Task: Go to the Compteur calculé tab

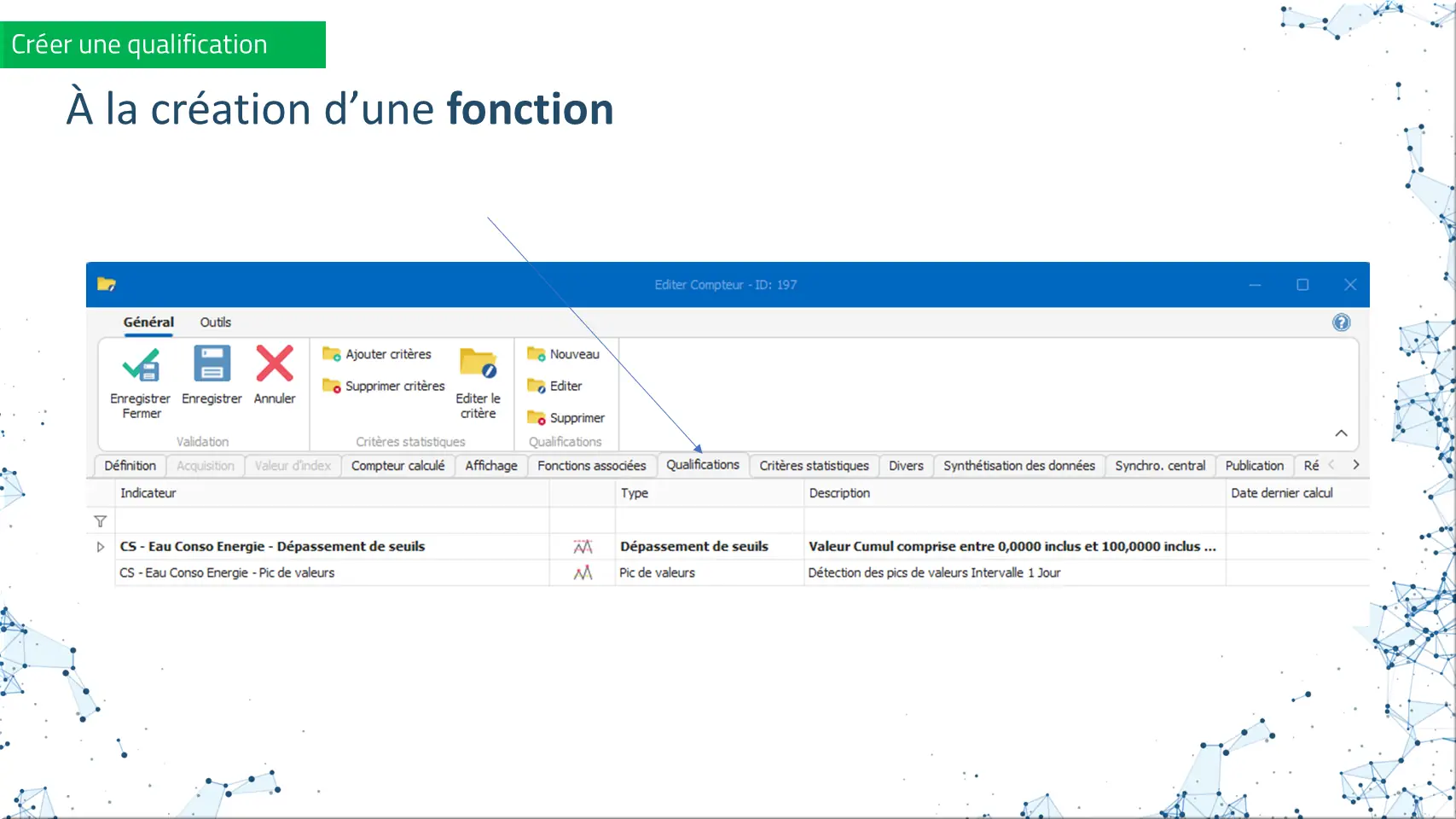Action: pyautogui.click(x=397, y=466)
